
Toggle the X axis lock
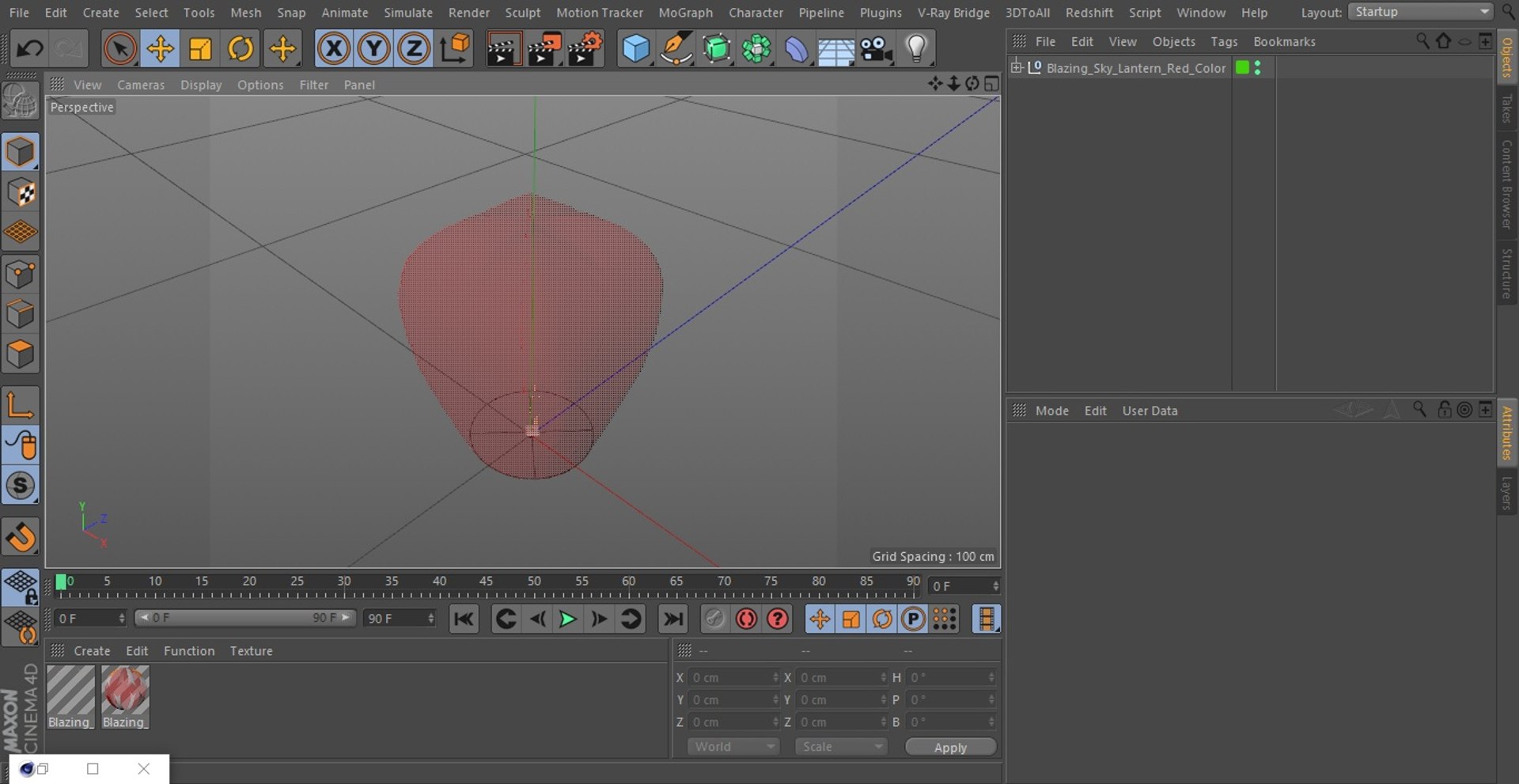334,48
